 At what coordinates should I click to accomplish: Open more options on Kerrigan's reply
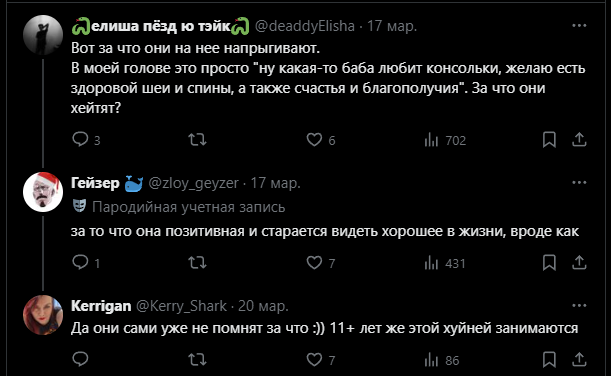click(x=579, y=305)
